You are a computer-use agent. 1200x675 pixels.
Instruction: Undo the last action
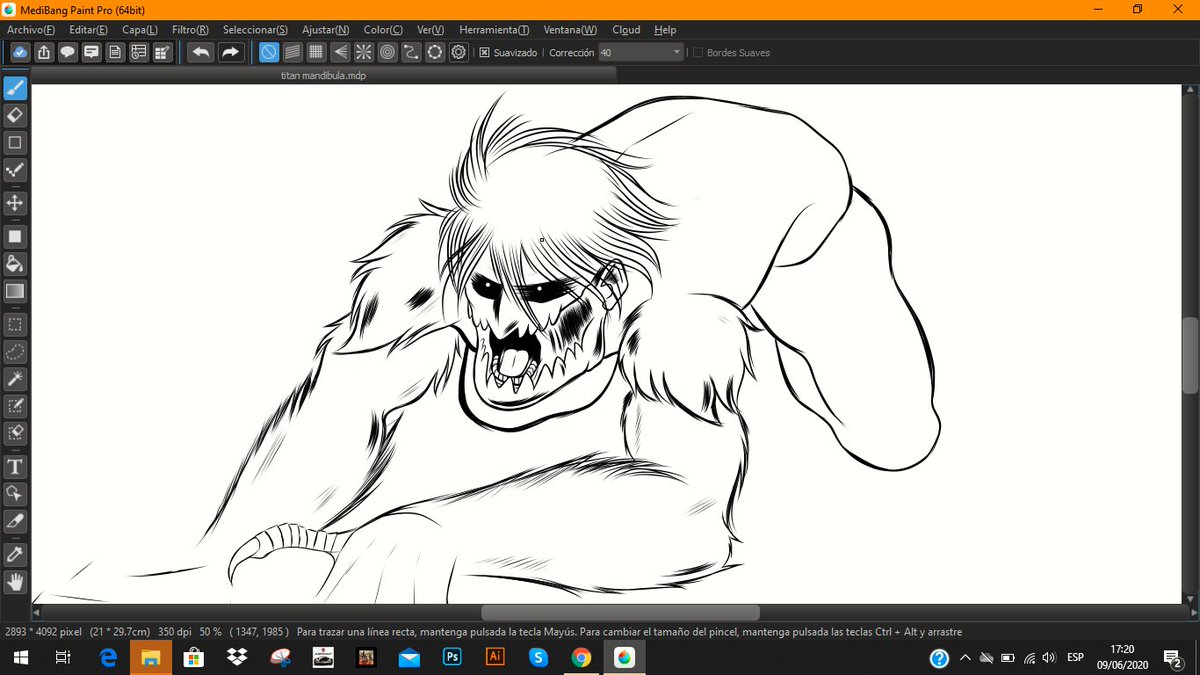[x=201, y=52]
